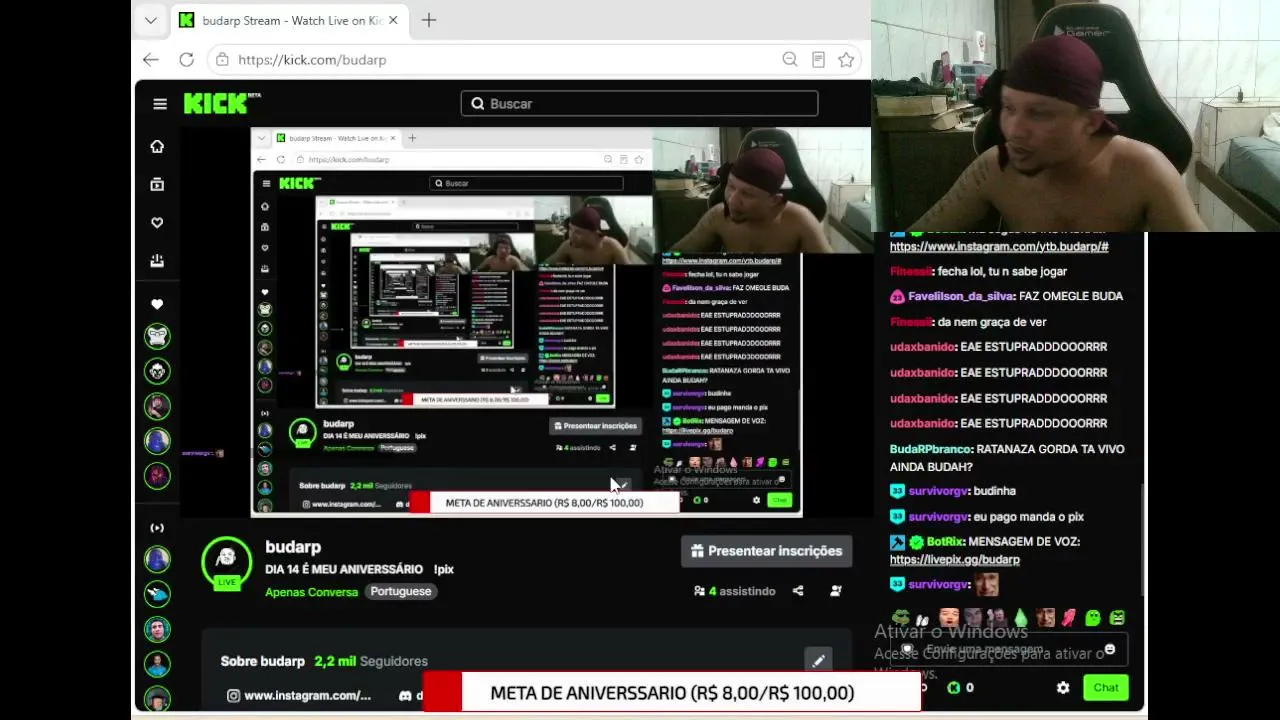Open the instagram.com/ytb.budarp chat link
Viewport: 1280px width, 720px height.
tap(999, 246)
